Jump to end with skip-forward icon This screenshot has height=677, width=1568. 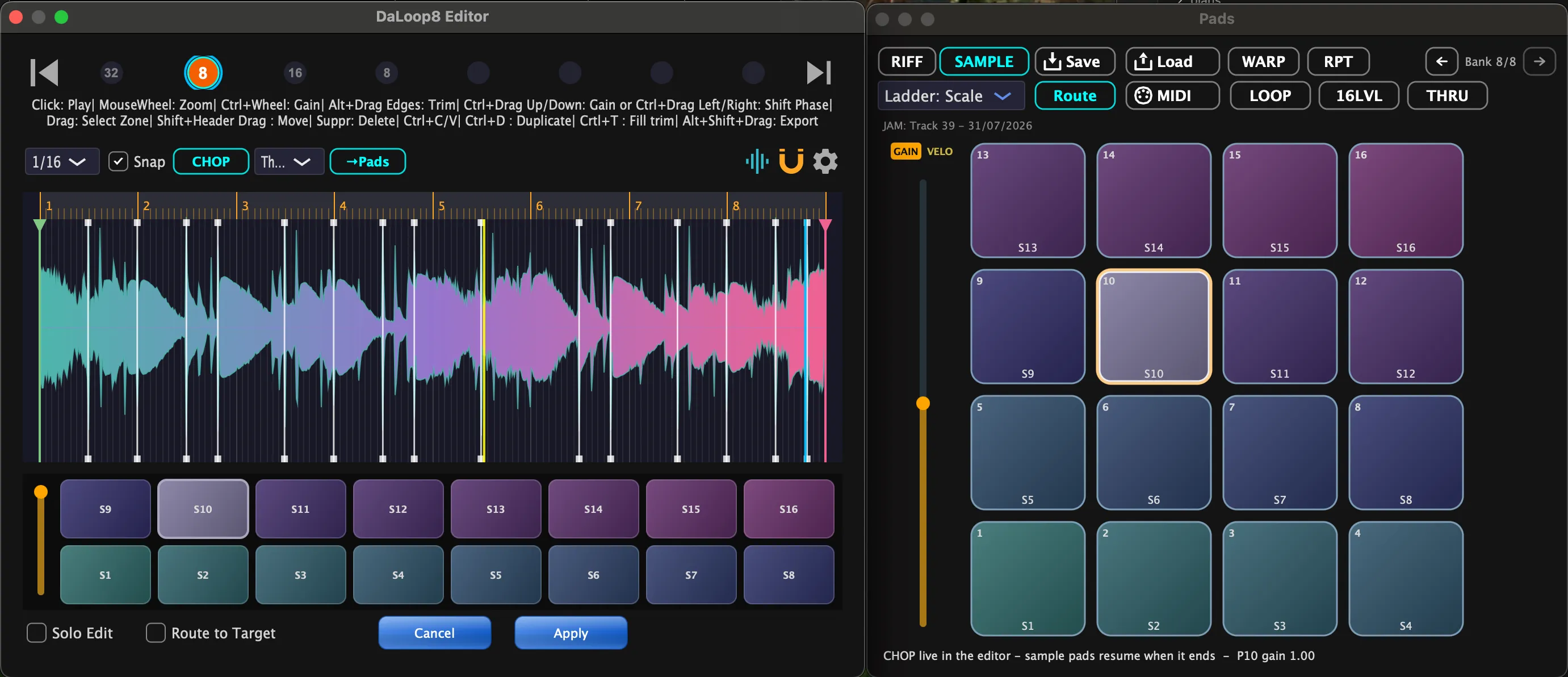click(x=819, y=73)
